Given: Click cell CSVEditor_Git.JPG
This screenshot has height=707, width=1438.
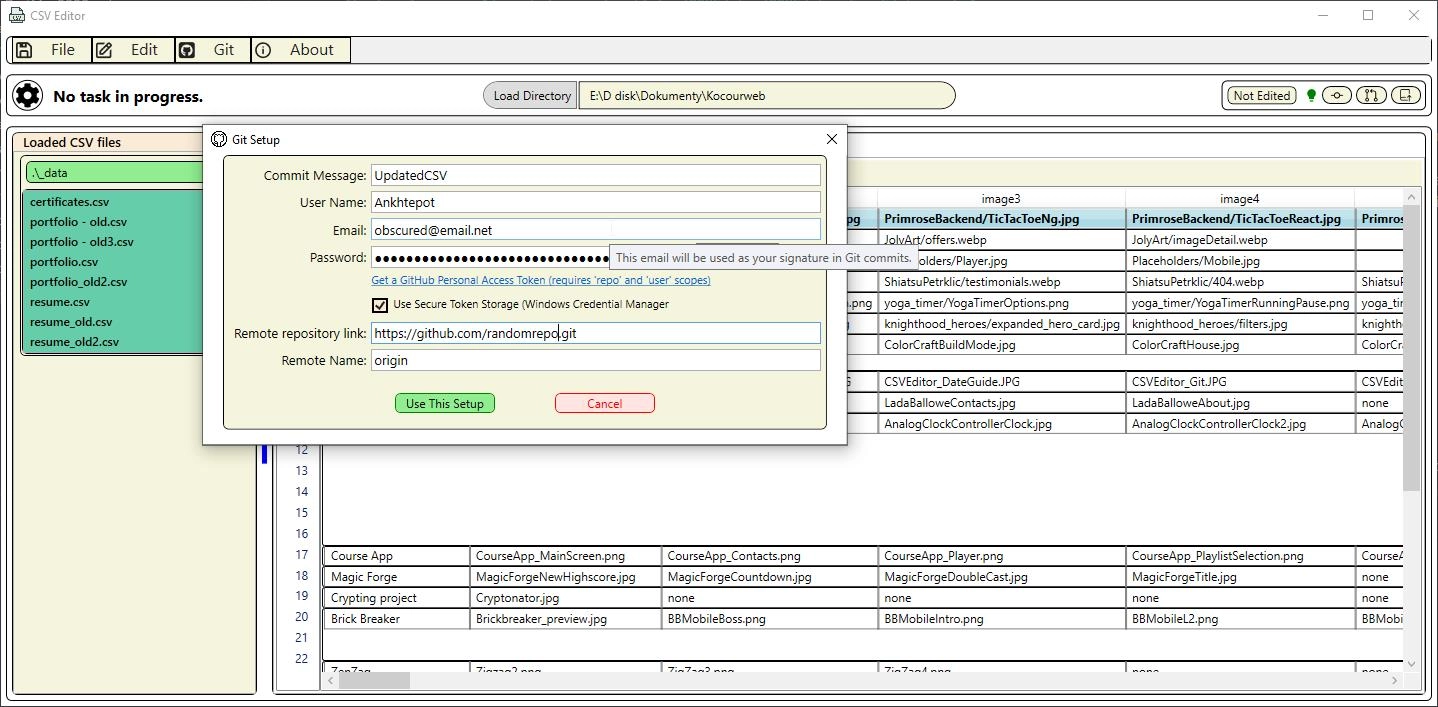Looking at the screenshot, I should pos(1241,382).
